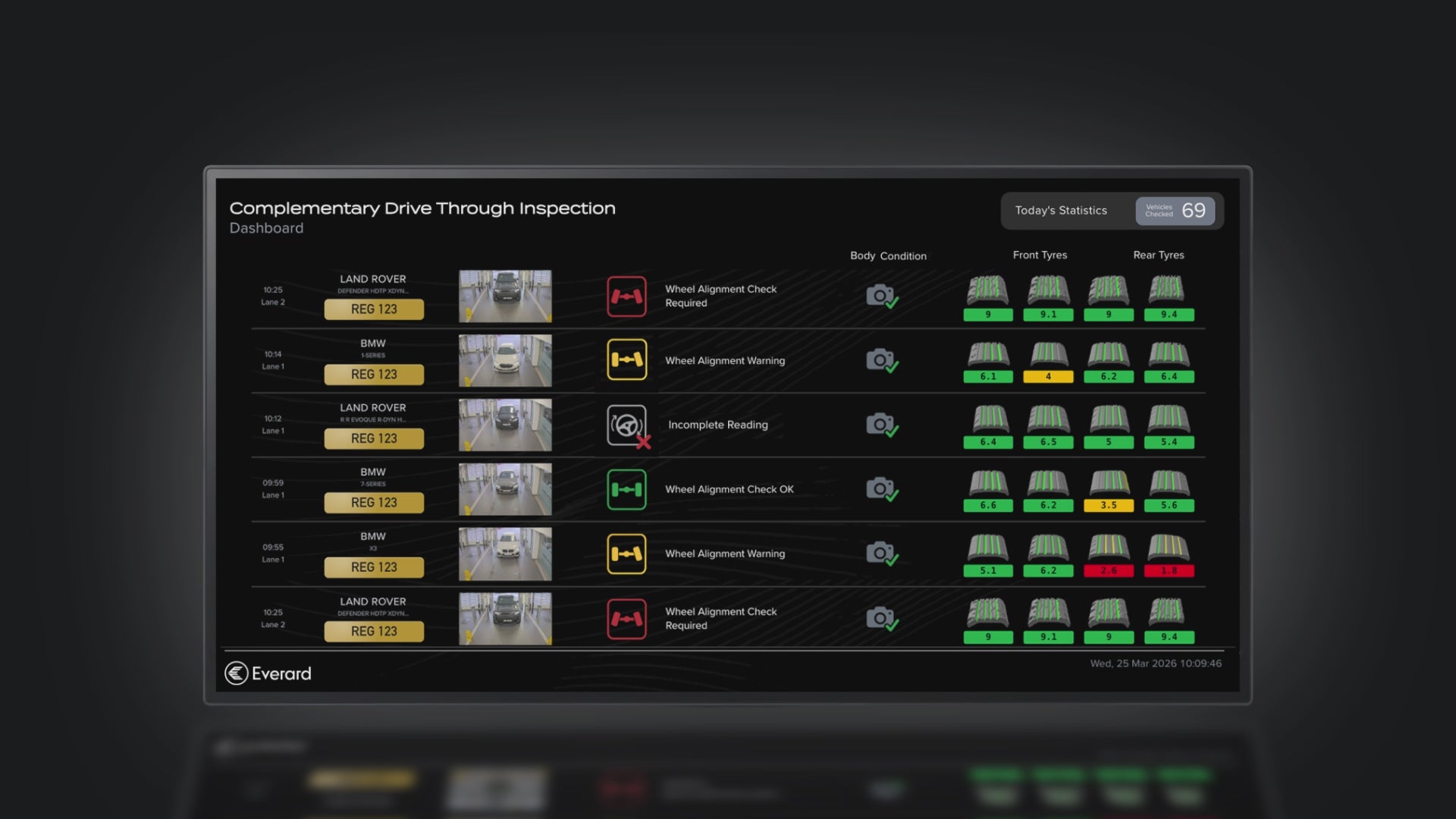The width and height of the screenshot is (1456, 819).
Task: Click the Incomplete Reading steering wheel icon
Action: [x=628, y=425]
